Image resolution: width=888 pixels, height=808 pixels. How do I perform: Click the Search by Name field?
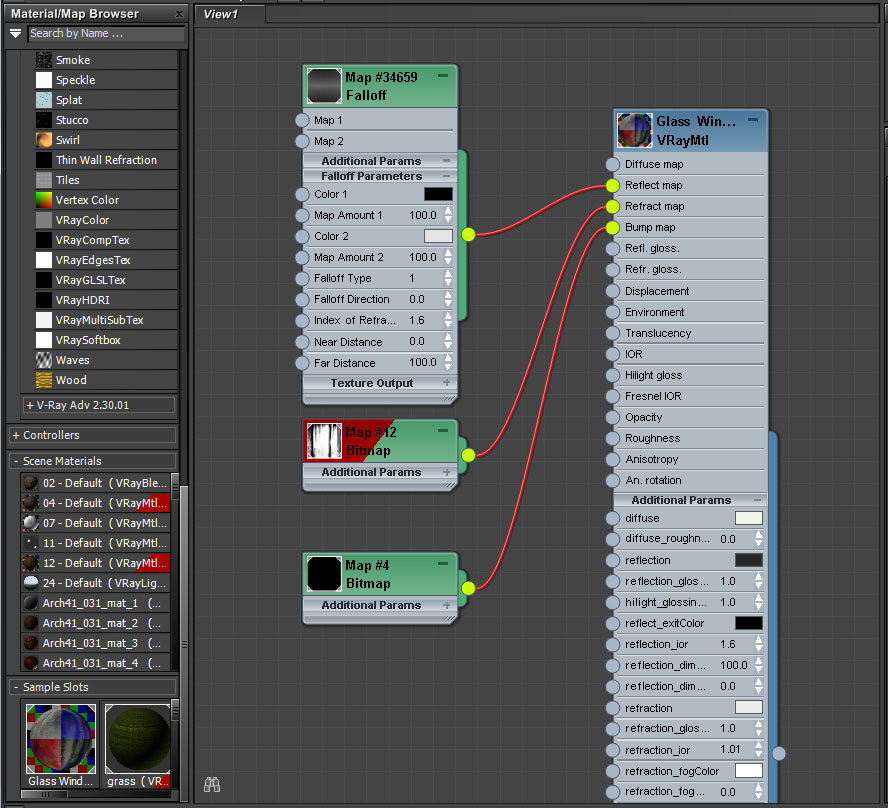[105, 34]
